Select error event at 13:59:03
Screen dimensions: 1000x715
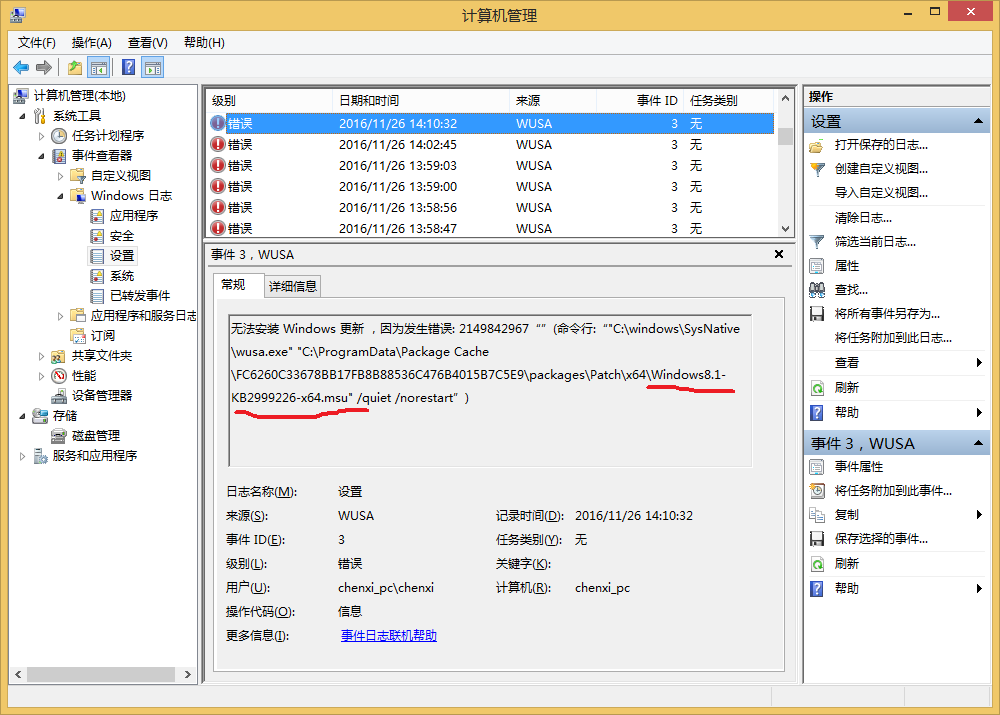[490, 166]
